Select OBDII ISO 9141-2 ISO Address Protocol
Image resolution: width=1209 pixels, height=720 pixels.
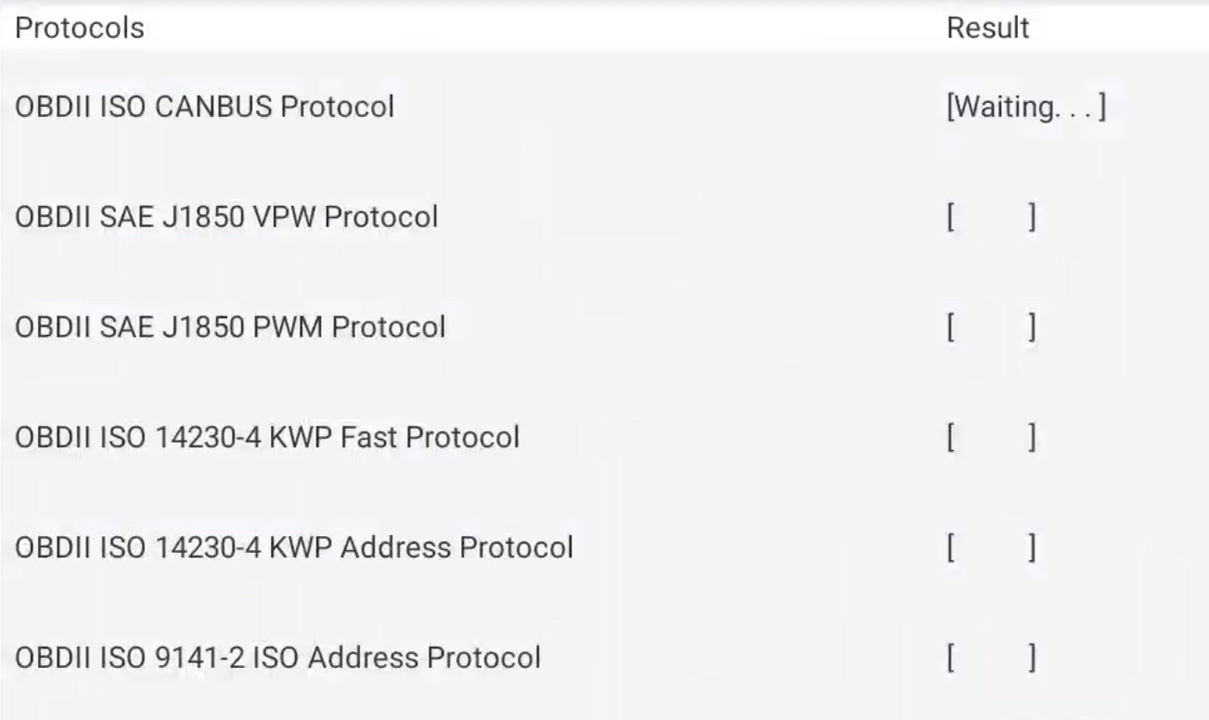(278, 658)
